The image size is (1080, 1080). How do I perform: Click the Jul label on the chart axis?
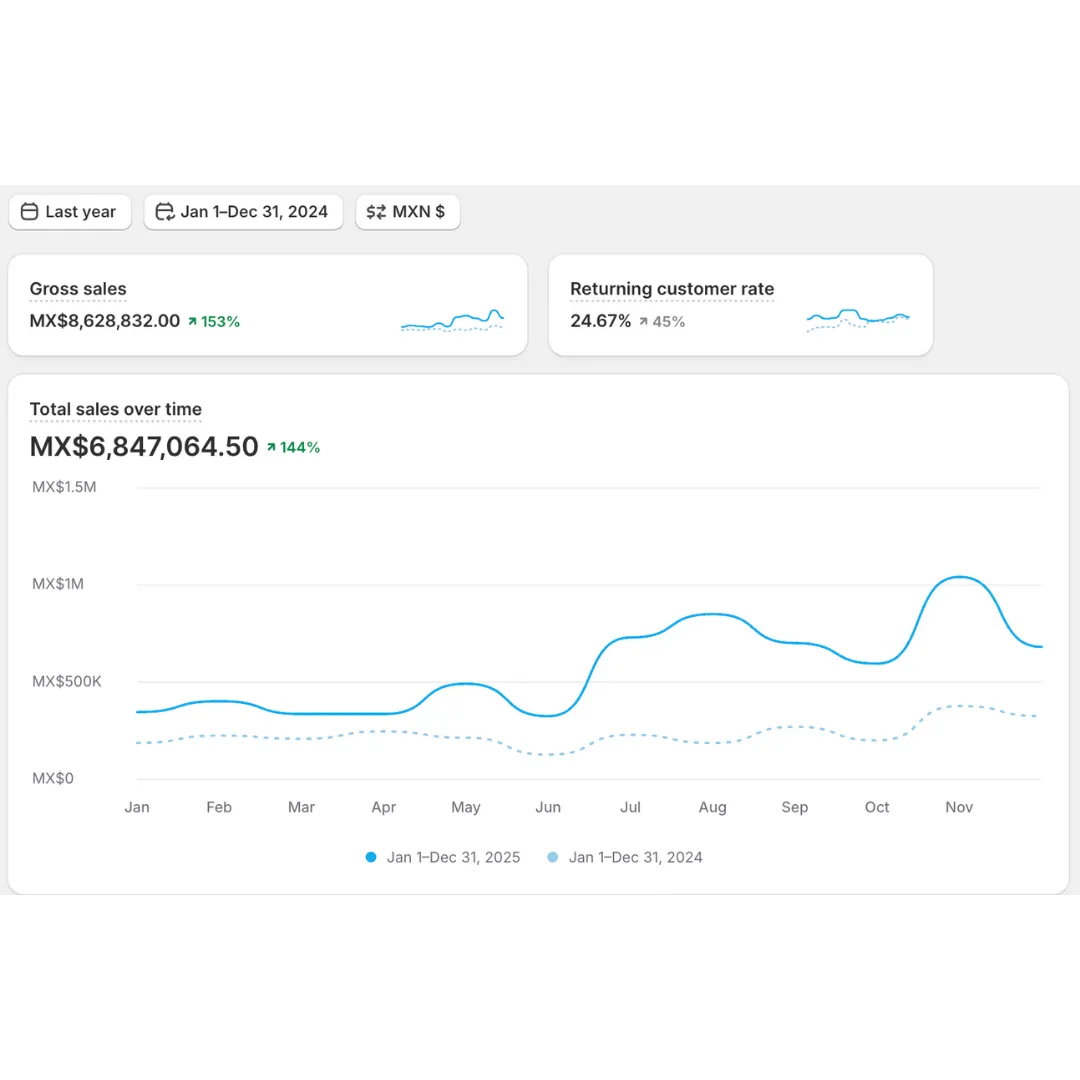point(630,807)
